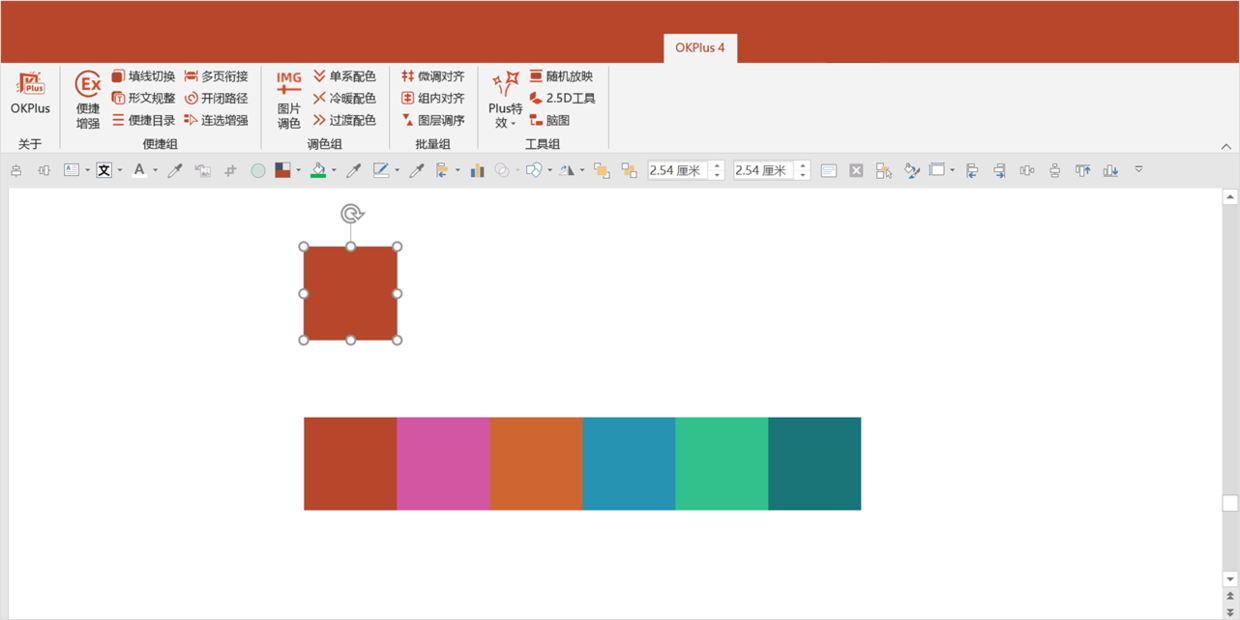Select the blue palette square
The width and height of the screenshot is (1240, 620).
tap(629, 463)
